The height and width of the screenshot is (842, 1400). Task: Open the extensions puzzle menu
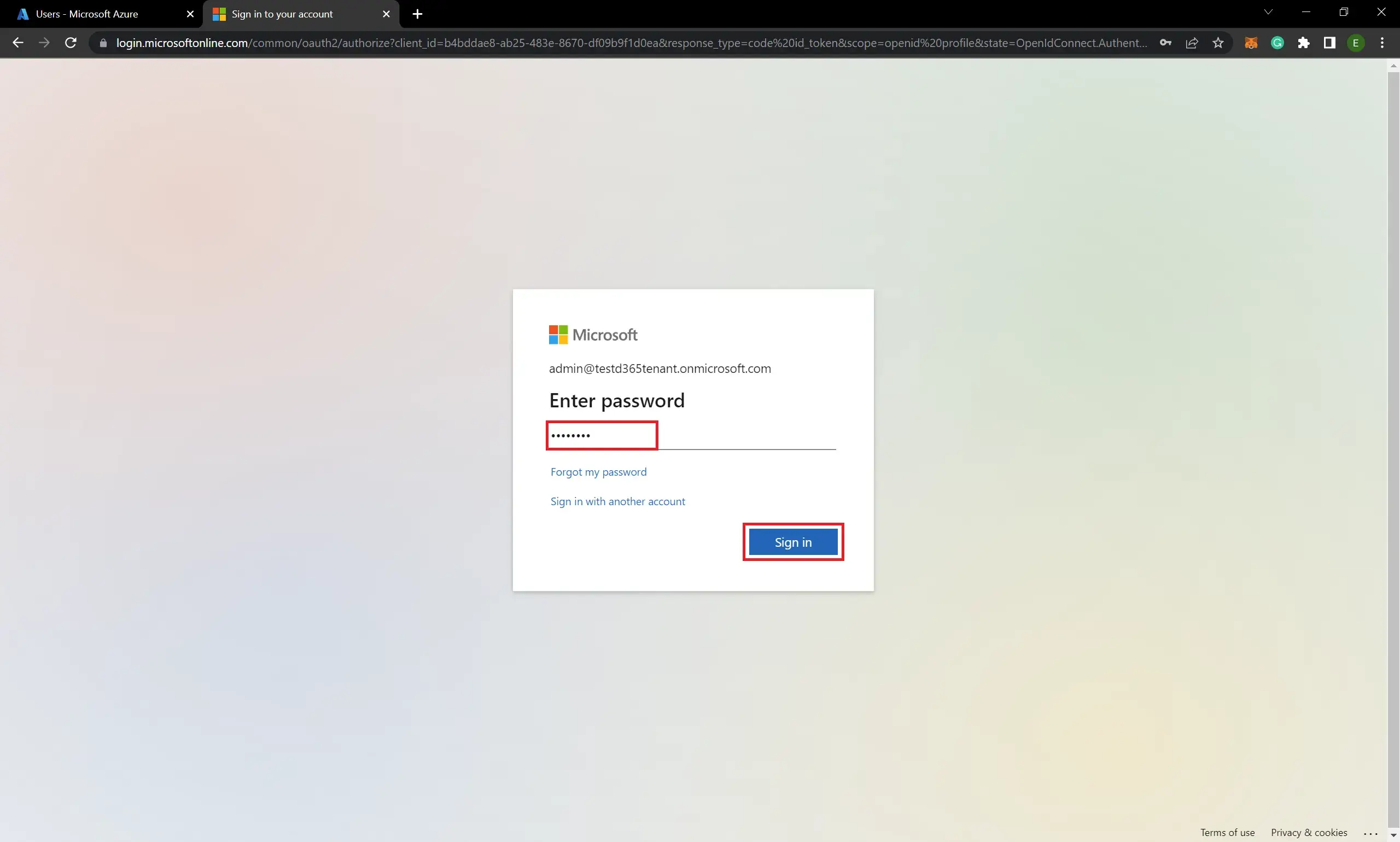[1304, 43]
